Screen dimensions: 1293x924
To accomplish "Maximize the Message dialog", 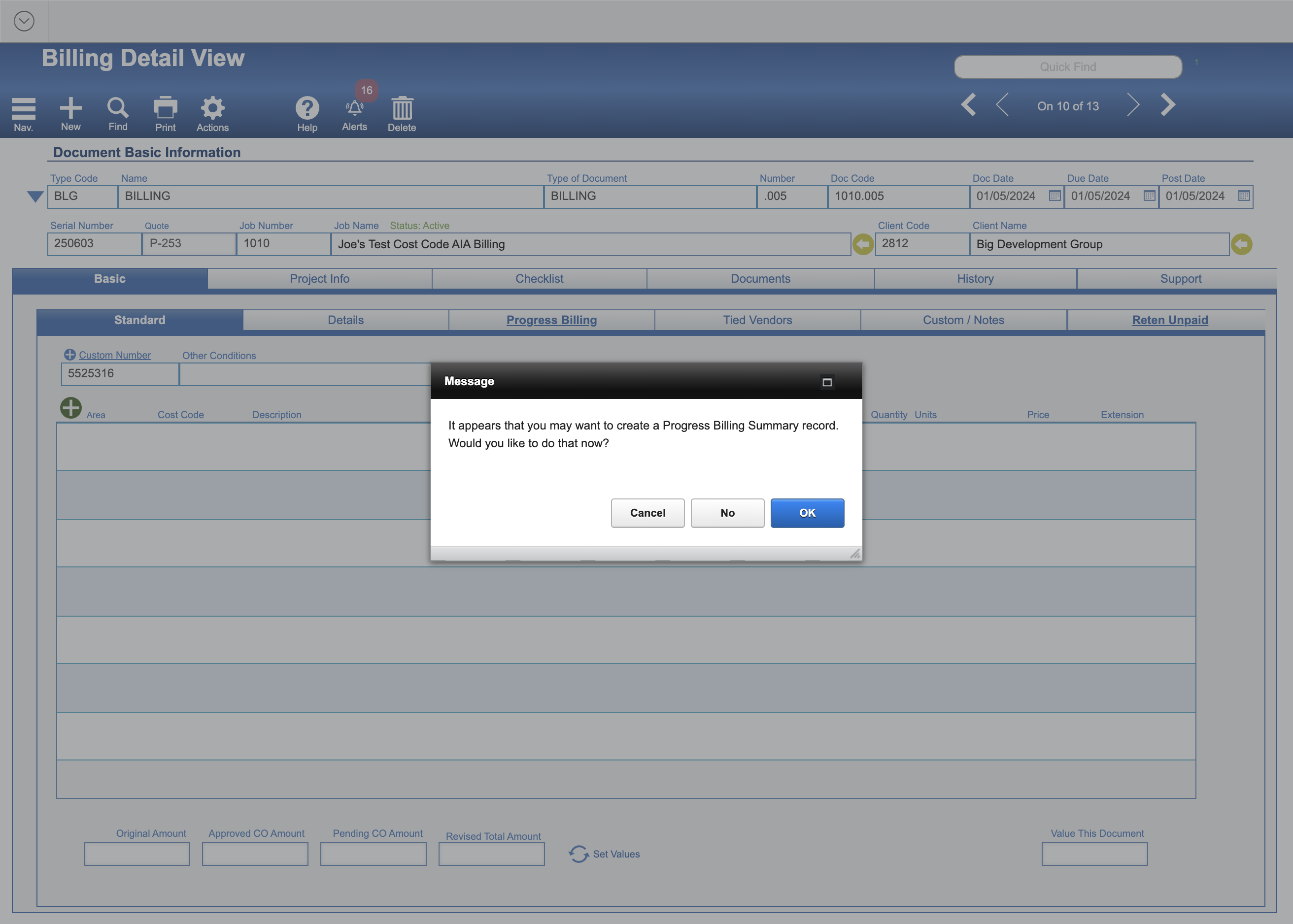I will point(827,382).
